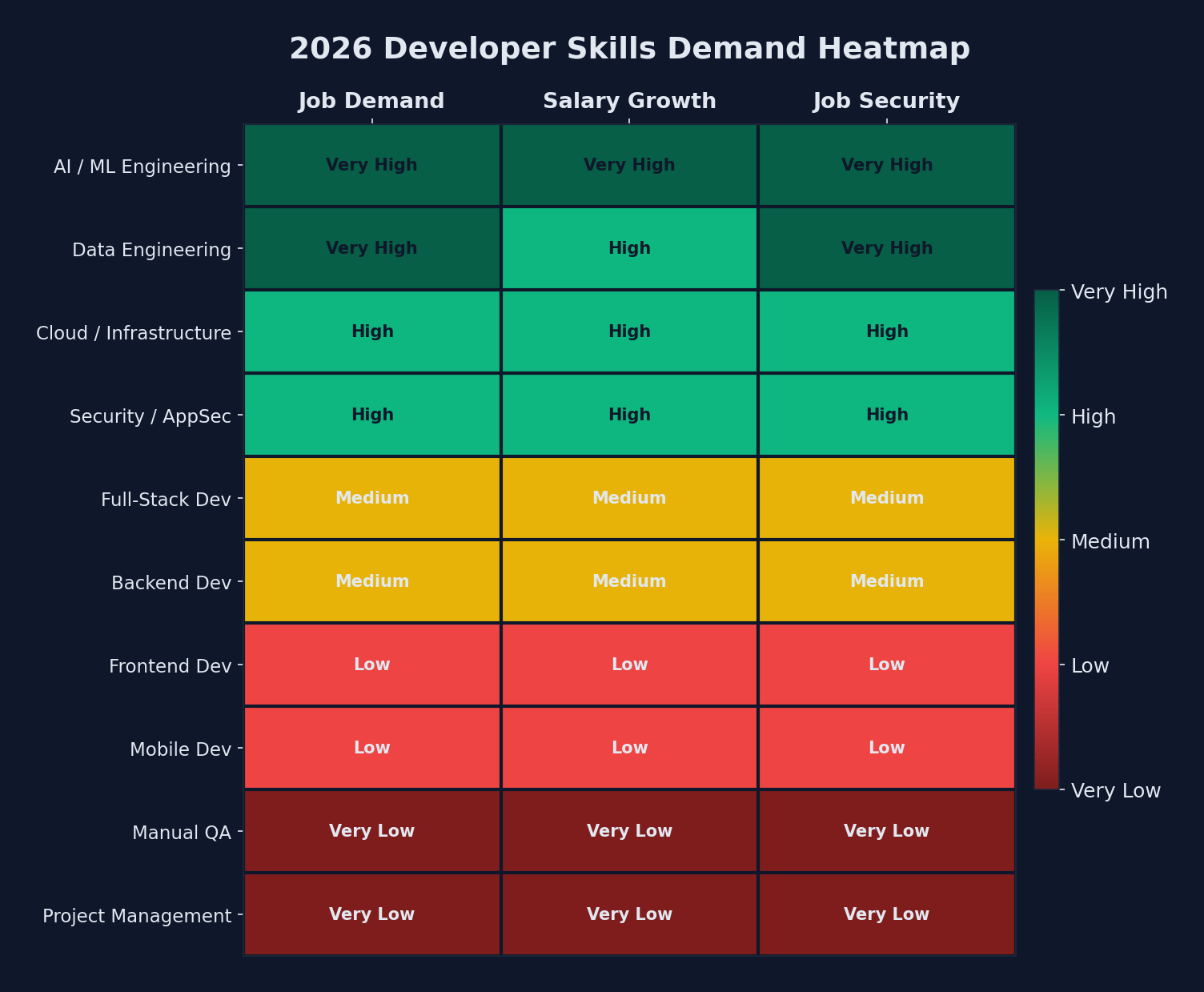Click the 2026 Developer Skills Demand Heatmap title
The width and height of the screenshot is (1204, 992).
(629, 48)
